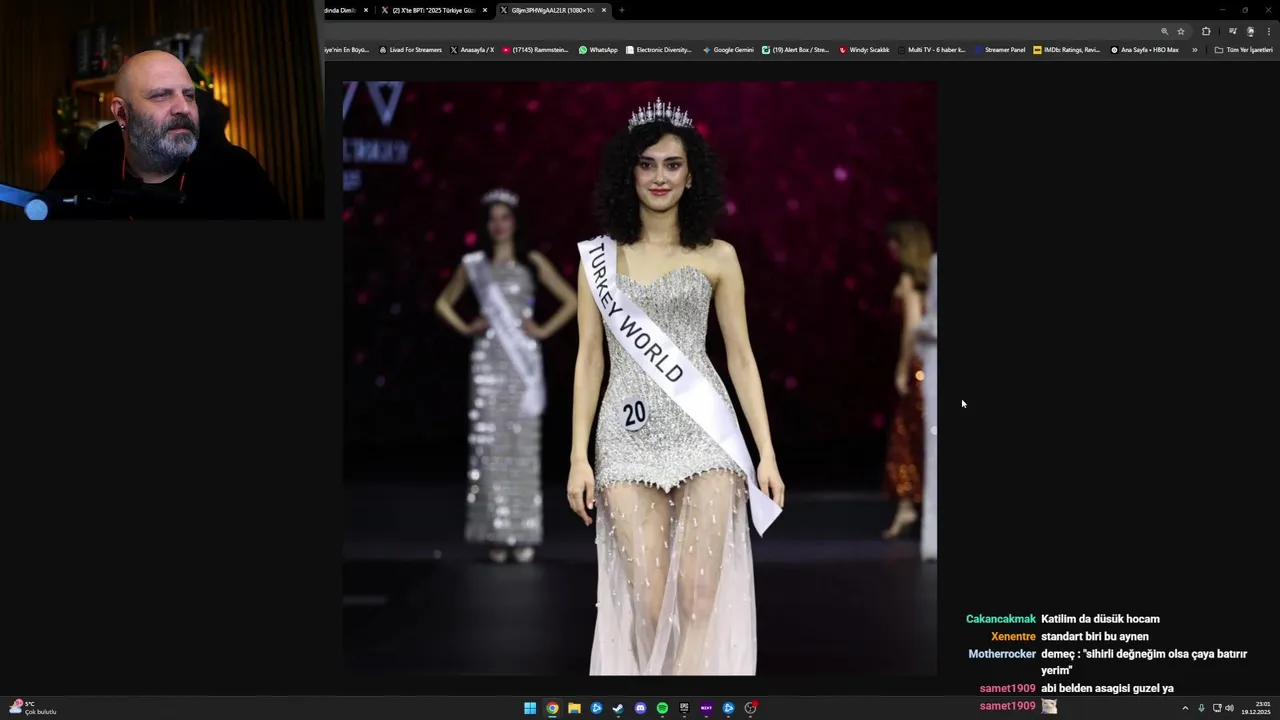
Task: Open the Multi TV - 6 haber bookmark
Action: click(x=931, y=49)
